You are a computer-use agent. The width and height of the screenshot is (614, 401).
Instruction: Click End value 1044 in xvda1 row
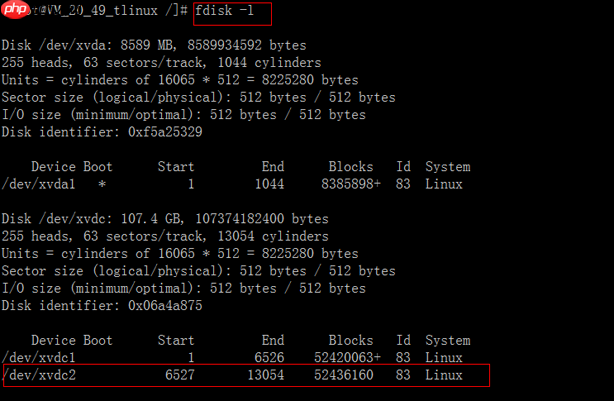tap(269, 184)
